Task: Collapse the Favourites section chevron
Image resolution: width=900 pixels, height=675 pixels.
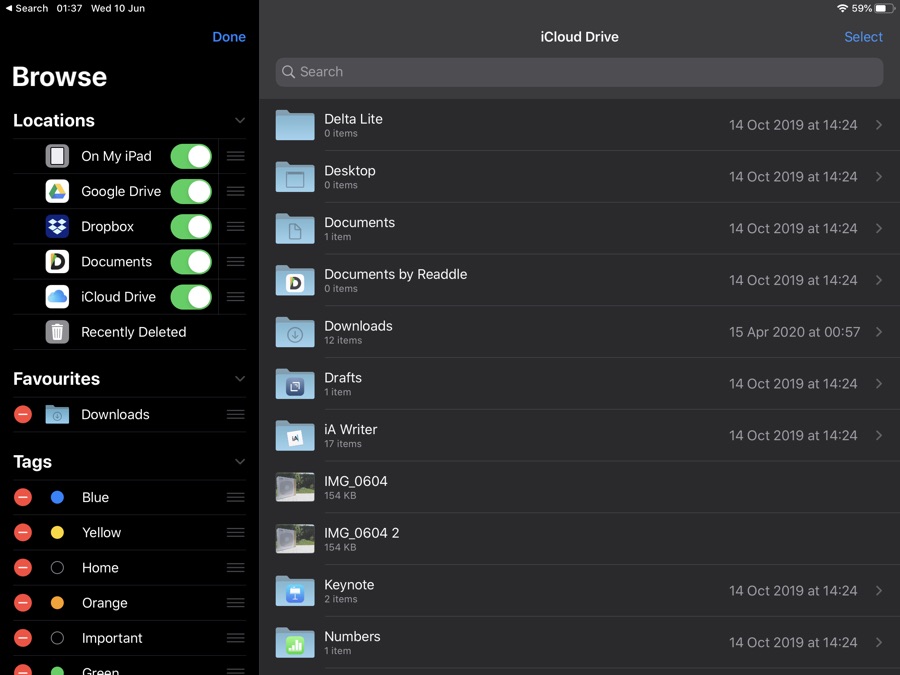Action: [x=240, y=379]
